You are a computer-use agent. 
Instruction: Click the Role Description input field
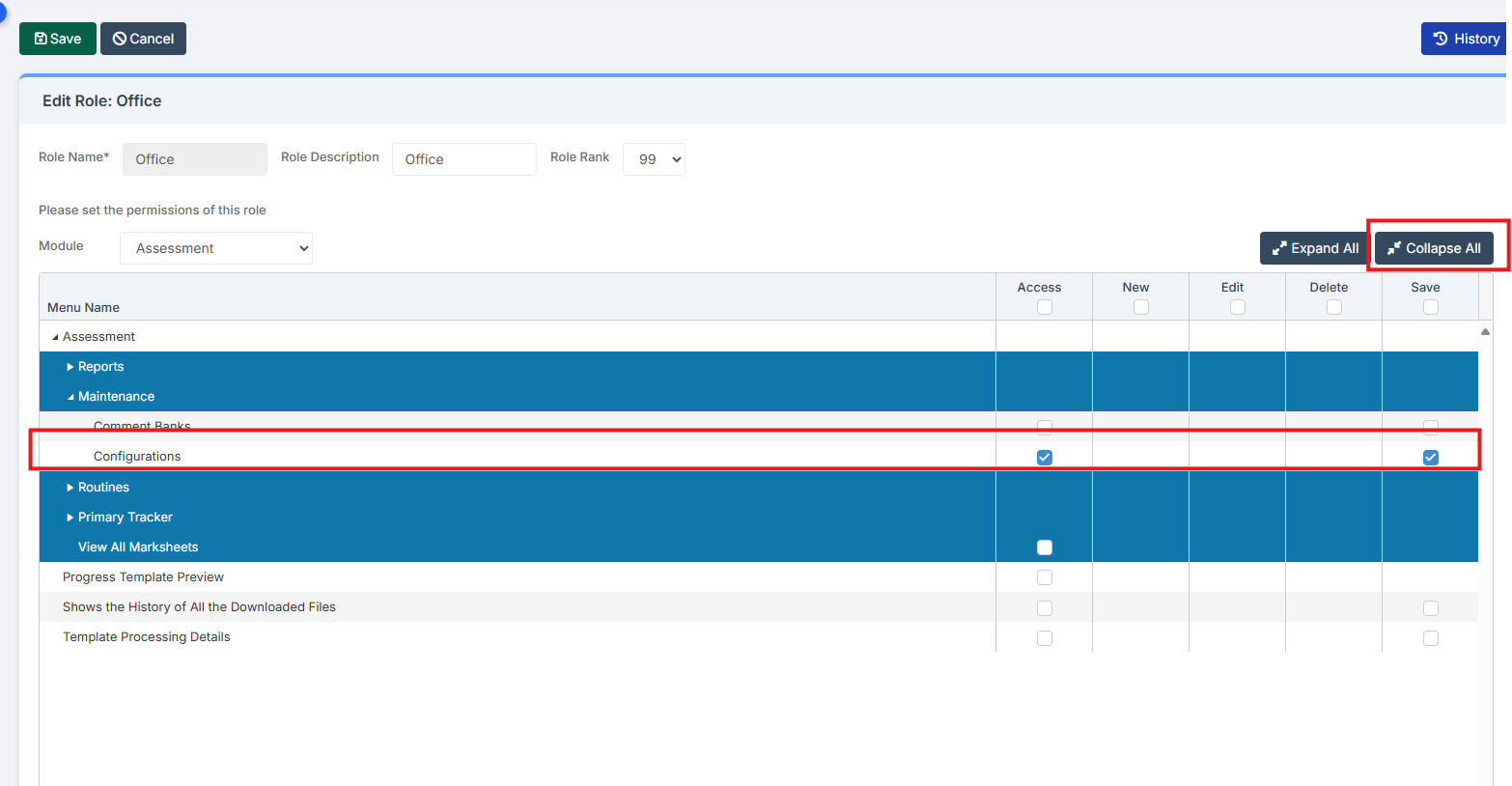463,159
